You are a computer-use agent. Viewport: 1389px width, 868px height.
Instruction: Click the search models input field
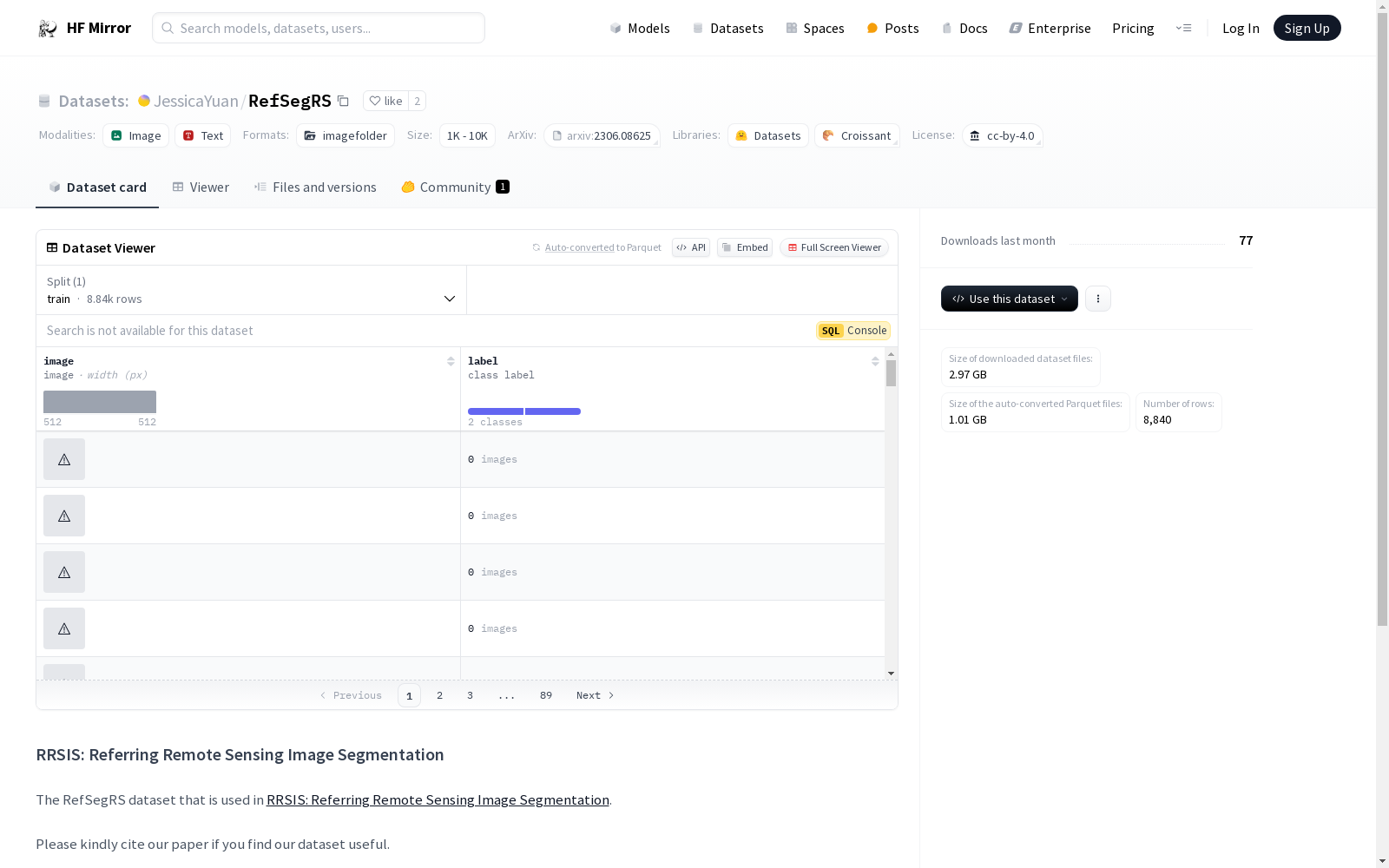319,28
